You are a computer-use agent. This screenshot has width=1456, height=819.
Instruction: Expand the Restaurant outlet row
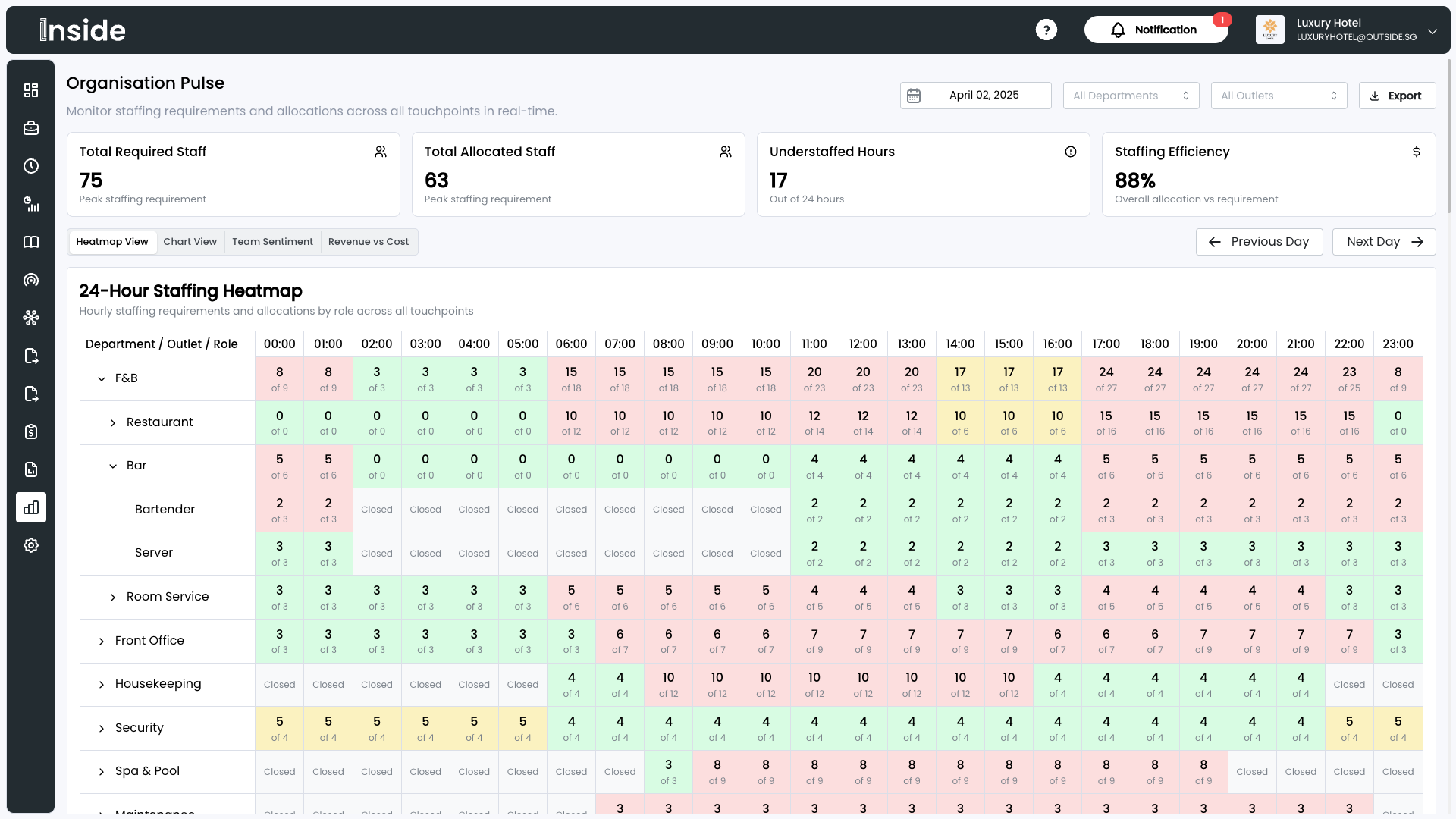113,422
